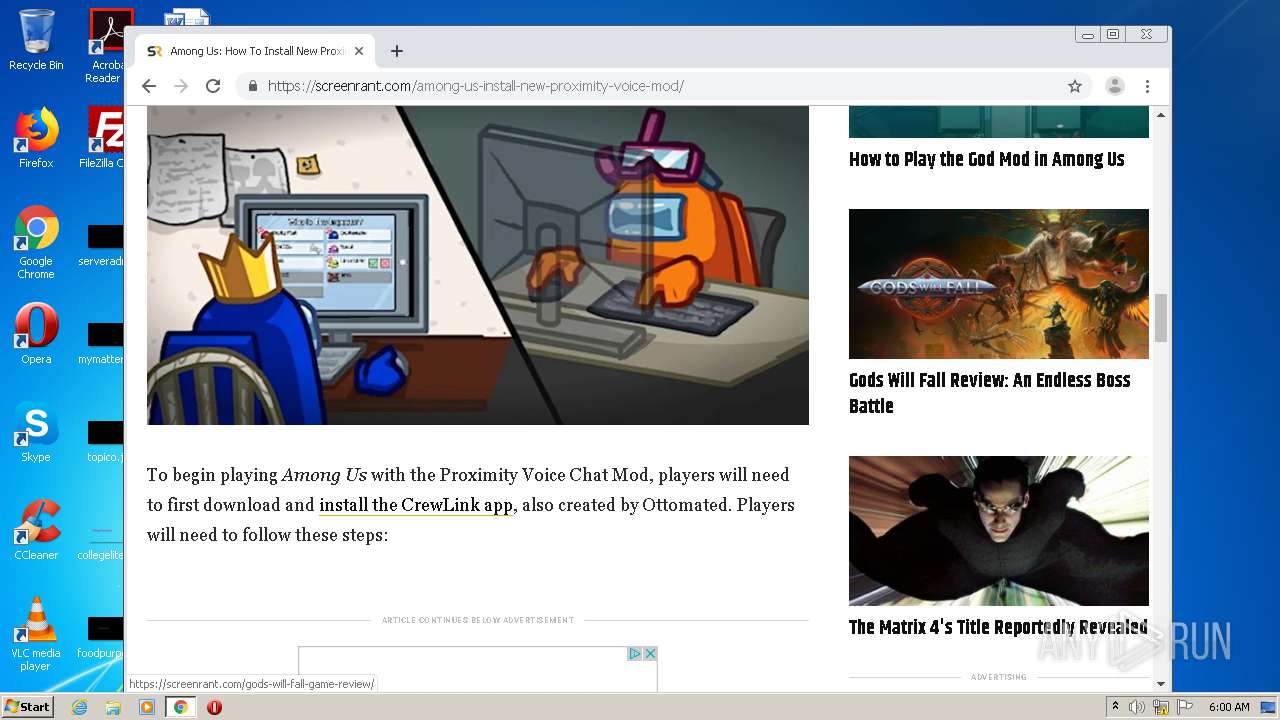
Task: Click the address bar URL field
Action: 660,86
